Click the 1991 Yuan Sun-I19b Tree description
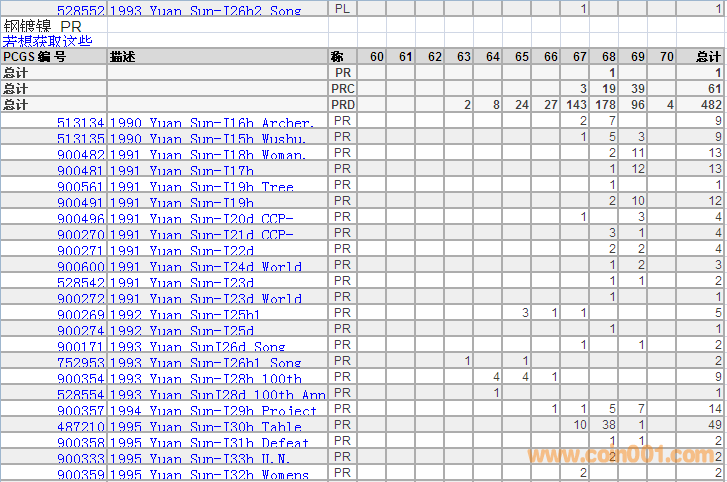This screenshot has width=727, height=482. coord(201,187)
